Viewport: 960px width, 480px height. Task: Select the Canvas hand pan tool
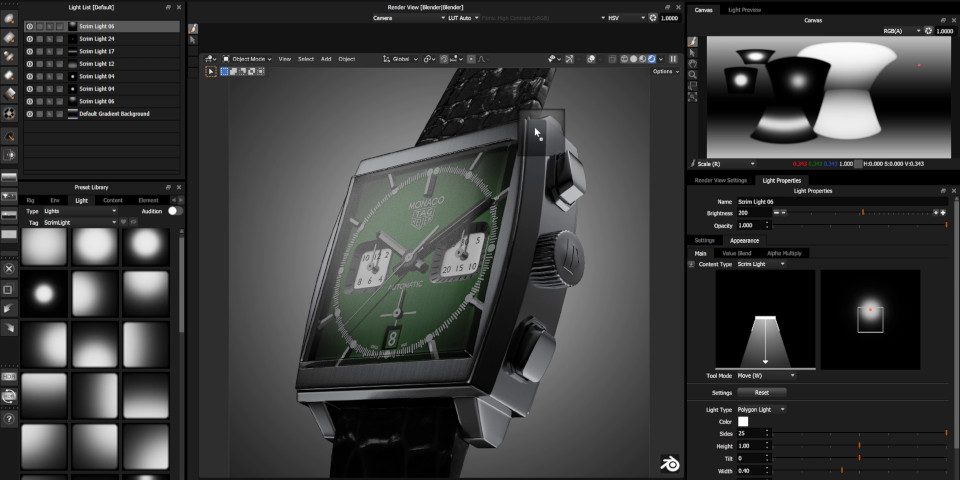692,63
